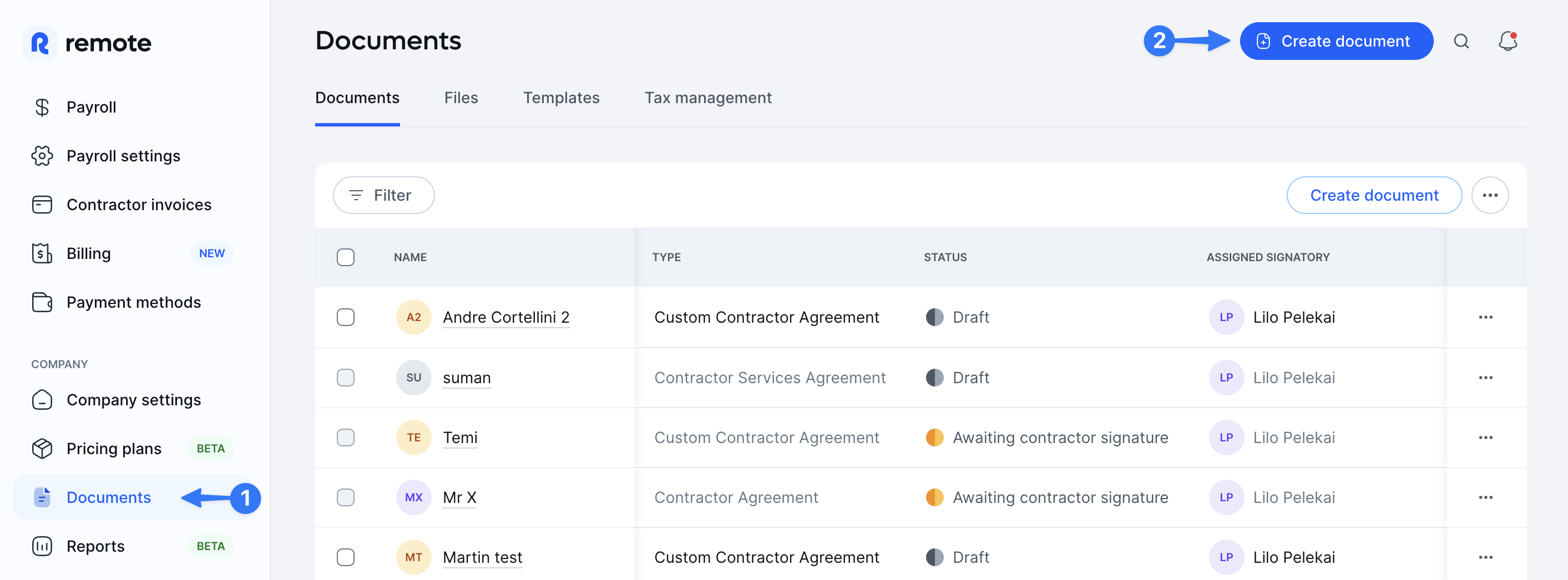
Task: Switch to the Tax management tab
Action: click(x=708, y=98)
